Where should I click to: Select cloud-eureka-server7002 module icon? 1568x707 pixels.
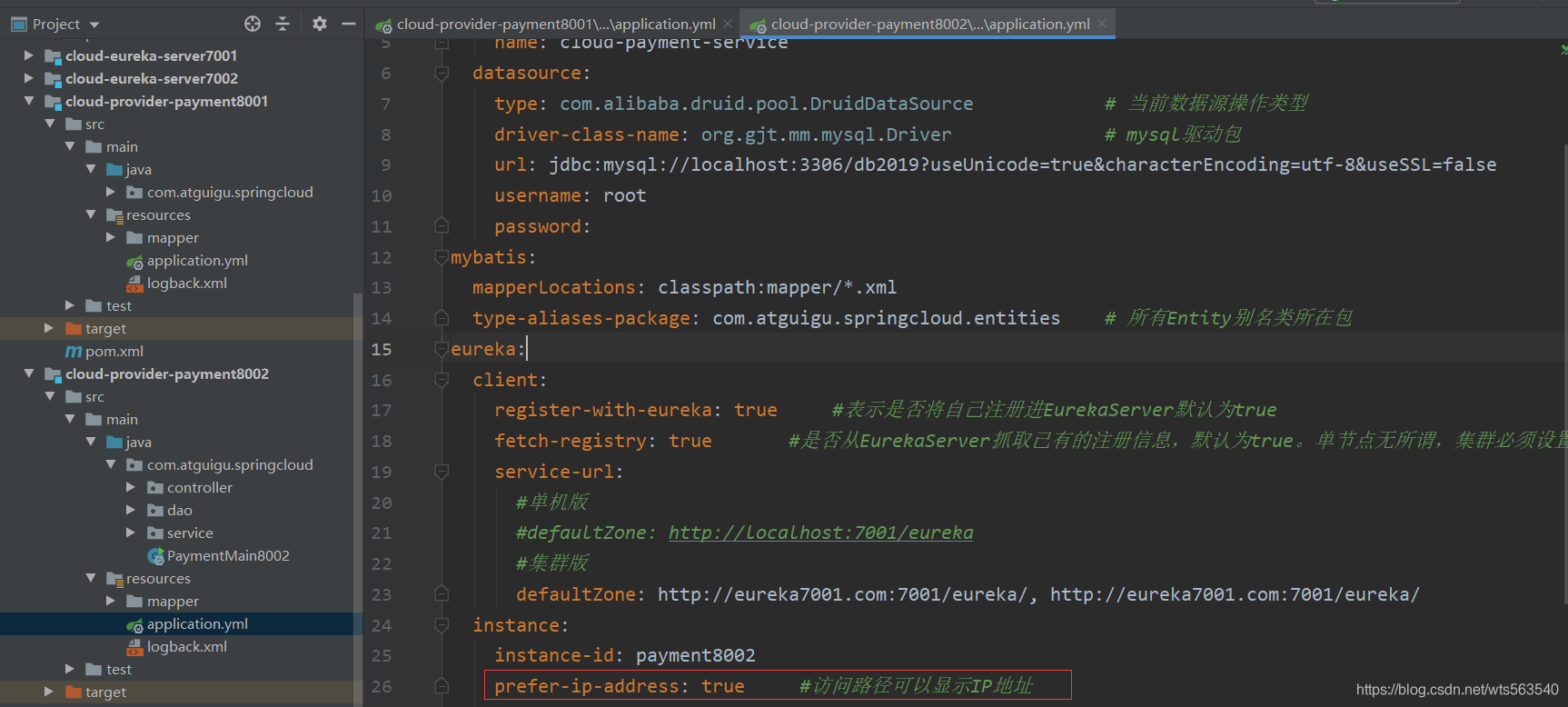pos(53,79)
